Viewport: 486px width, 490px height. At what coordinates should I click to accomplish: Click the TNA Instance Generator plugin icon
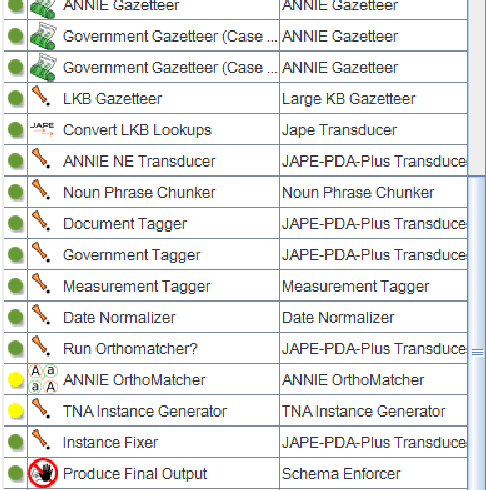(x=41, y=408)
